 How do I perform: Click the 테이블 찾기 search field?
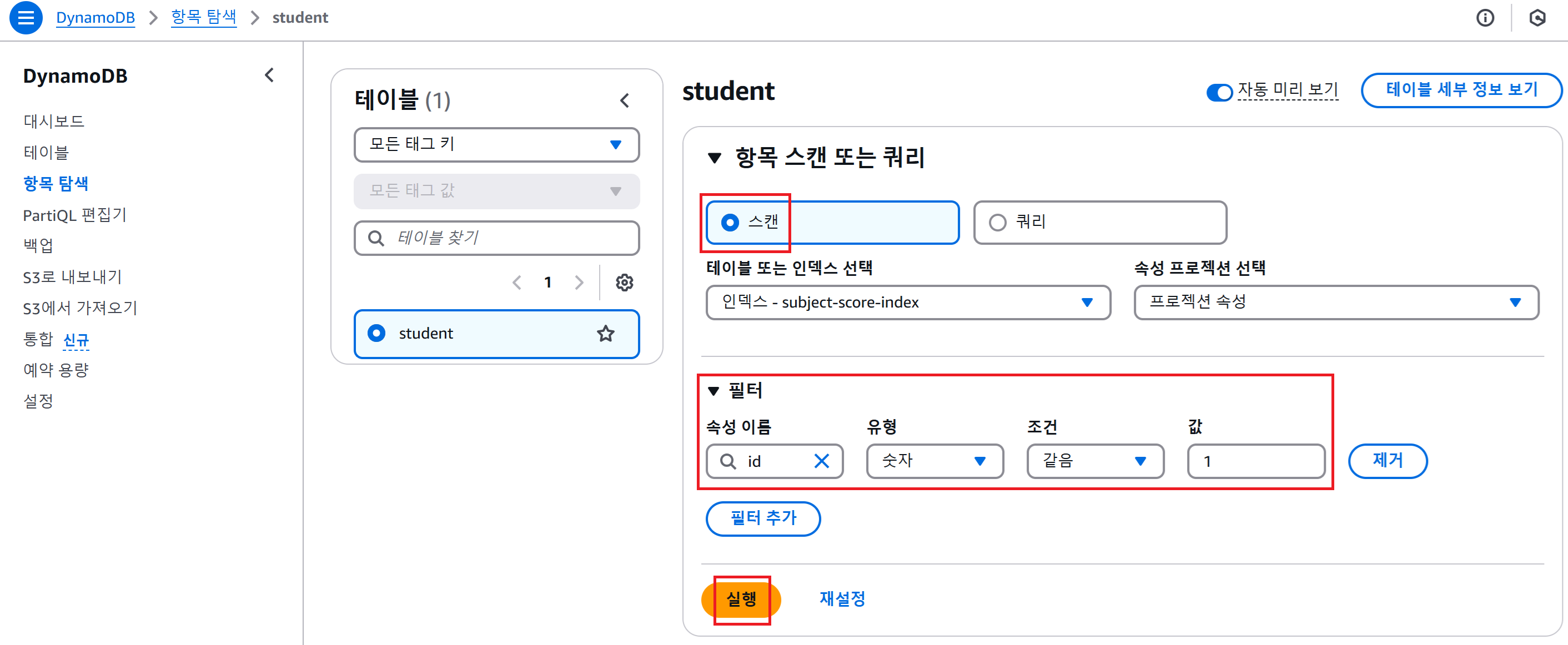pos(505,238)
